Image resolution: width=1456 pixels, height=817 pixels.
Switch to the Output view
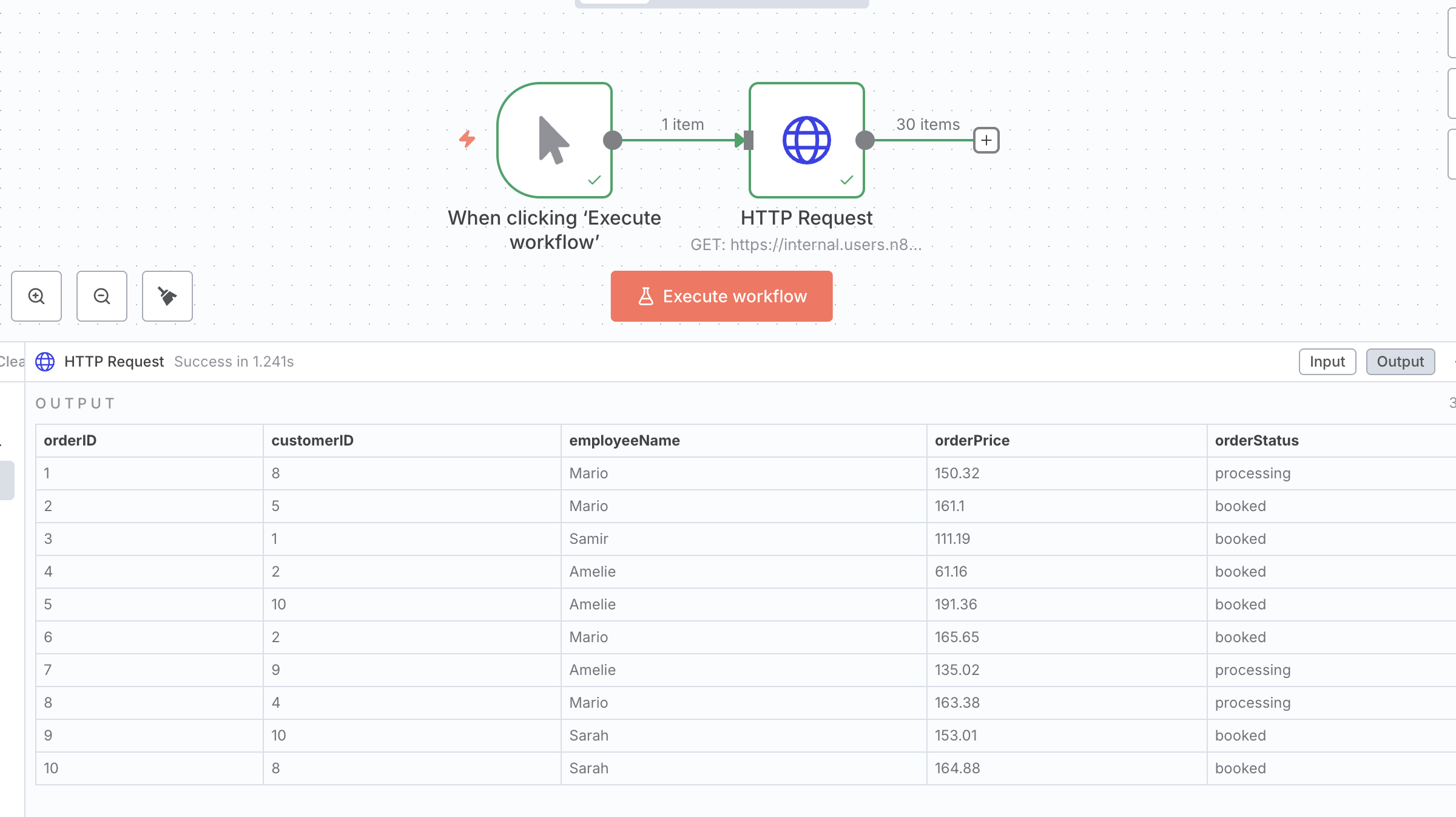(x=1400, y=362)
